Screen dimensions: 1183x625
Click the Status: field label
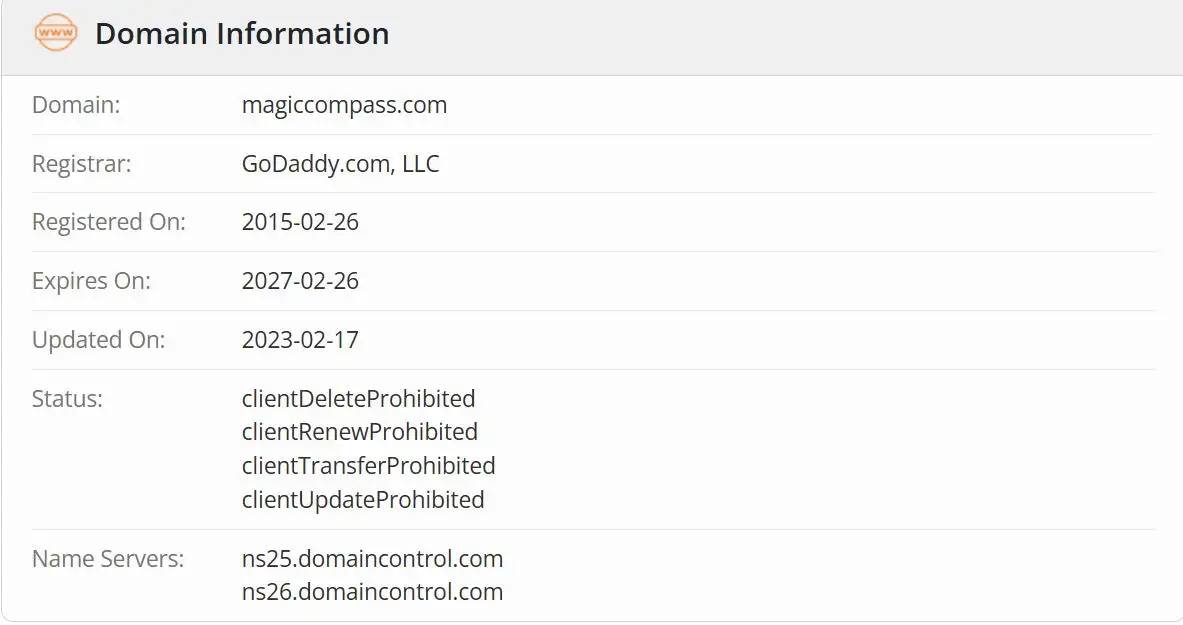(67, 399)
